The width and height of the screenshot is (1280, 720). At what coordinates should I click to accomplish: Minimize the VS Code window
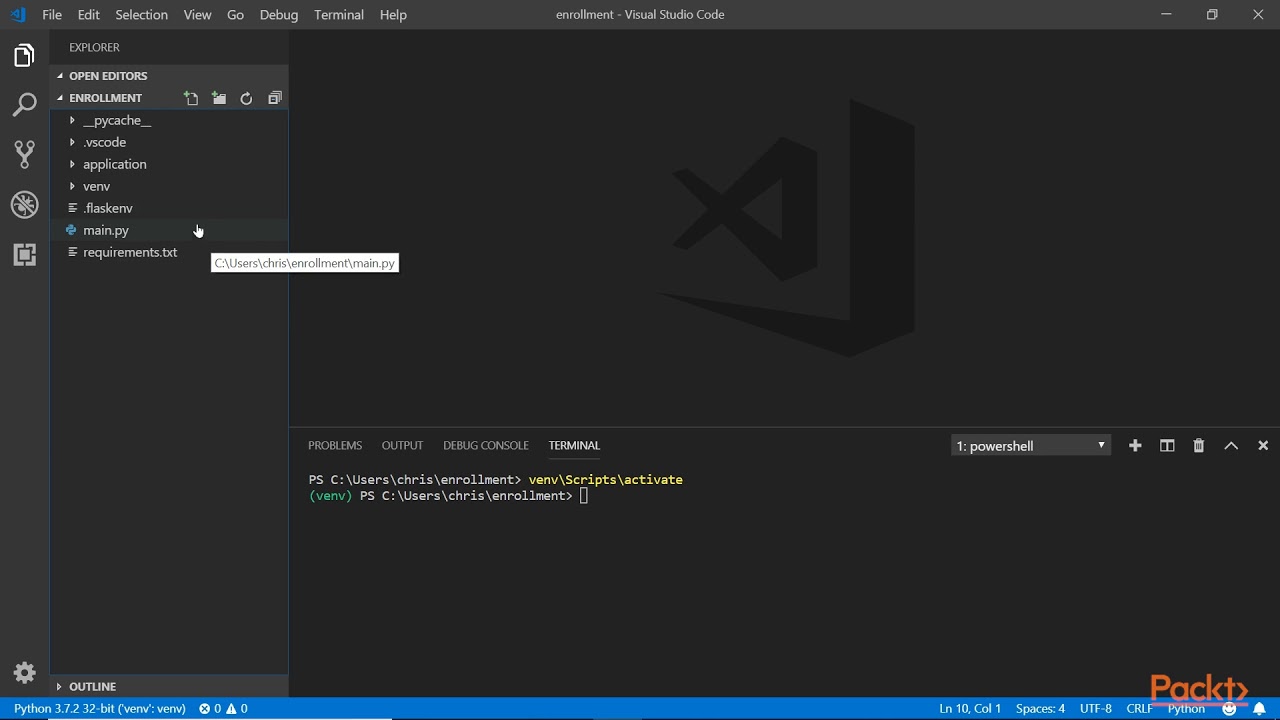click(1166, 15)
